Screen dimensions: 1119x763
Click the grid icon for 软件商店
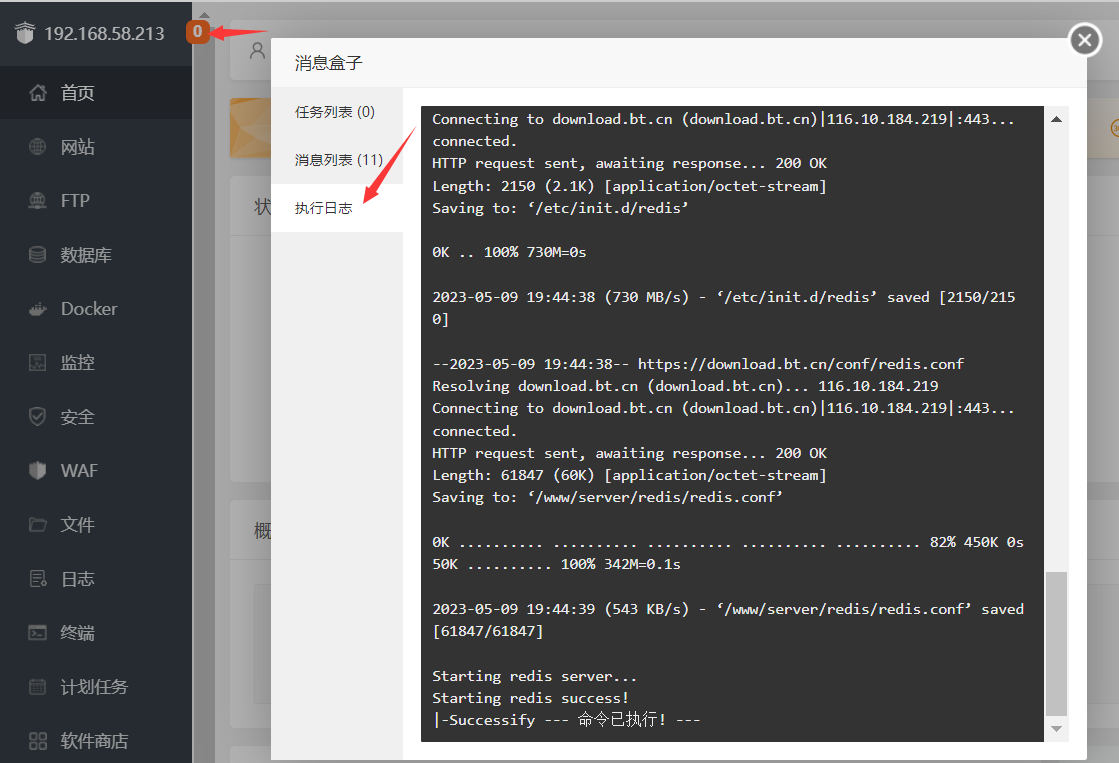pos(38,741)
